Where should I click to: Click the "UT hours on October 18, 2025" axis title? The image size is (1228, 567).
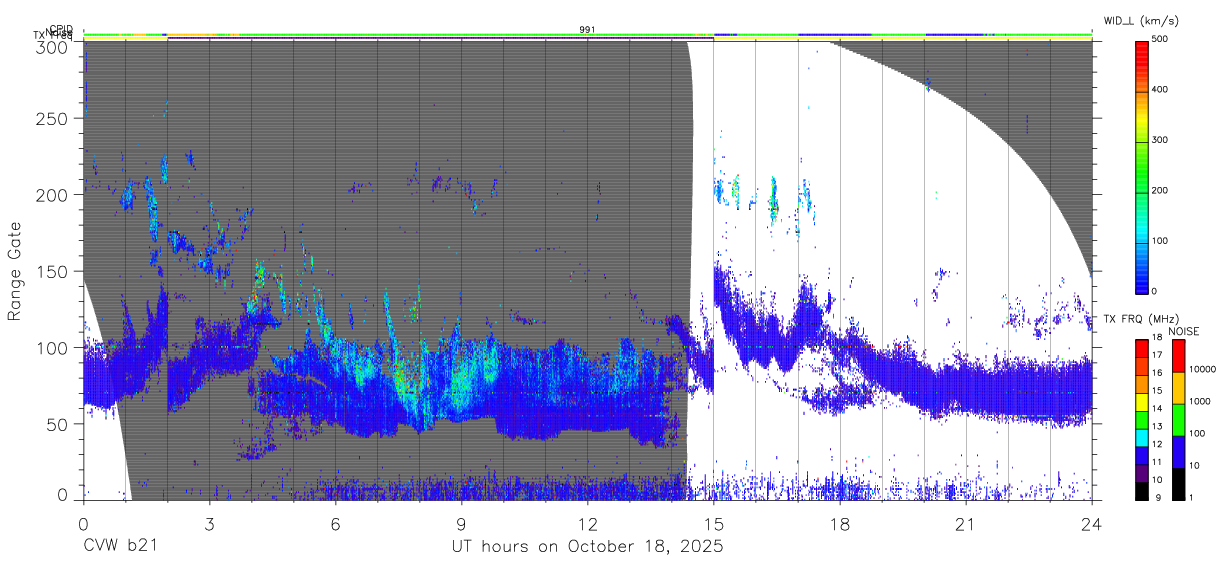pos(588,547)
